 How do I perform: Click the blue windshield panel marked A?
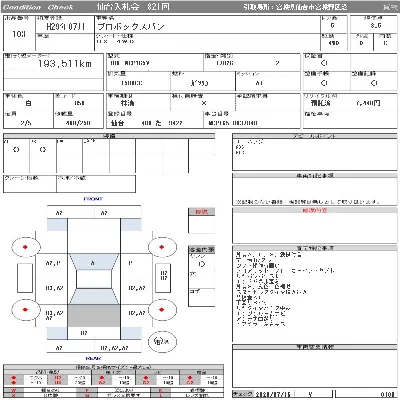94,262
